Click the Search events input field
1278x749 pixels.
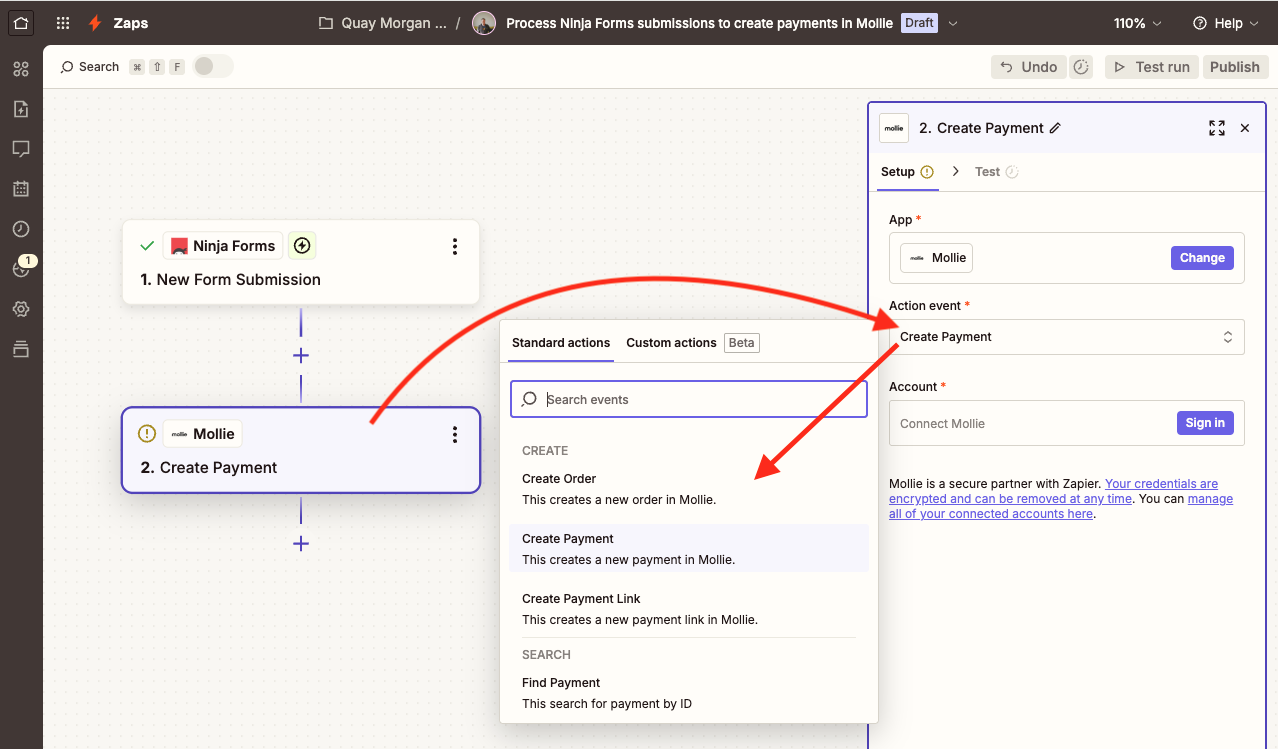(x=688, y=399)
